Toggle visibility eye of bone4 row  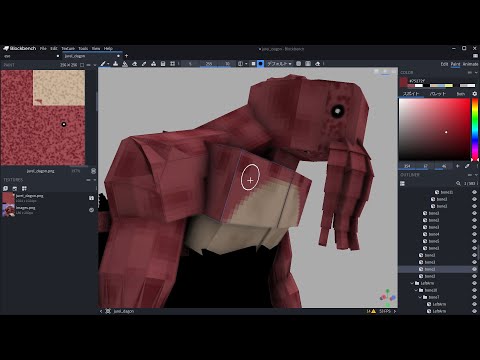click(x=474, y=234)
